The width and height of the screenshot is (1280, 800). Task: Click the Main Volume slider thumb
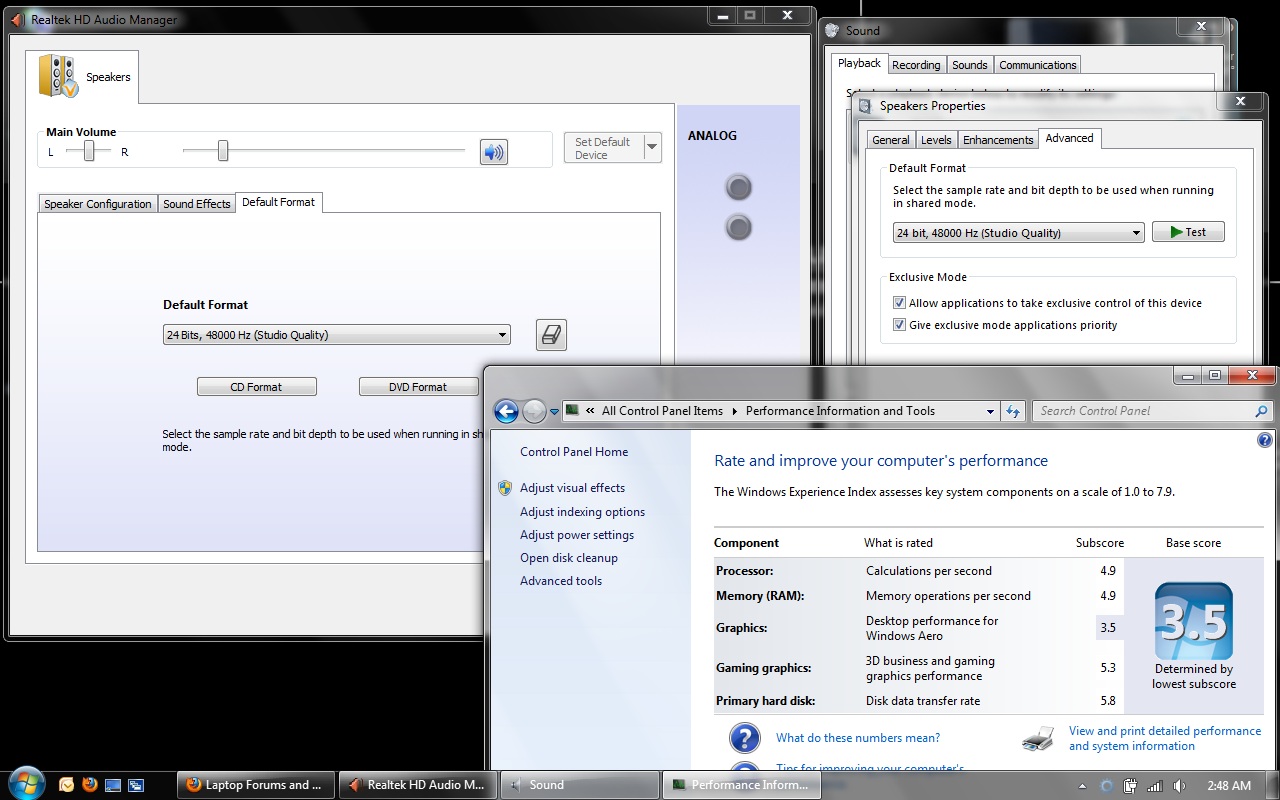[223, 151]
